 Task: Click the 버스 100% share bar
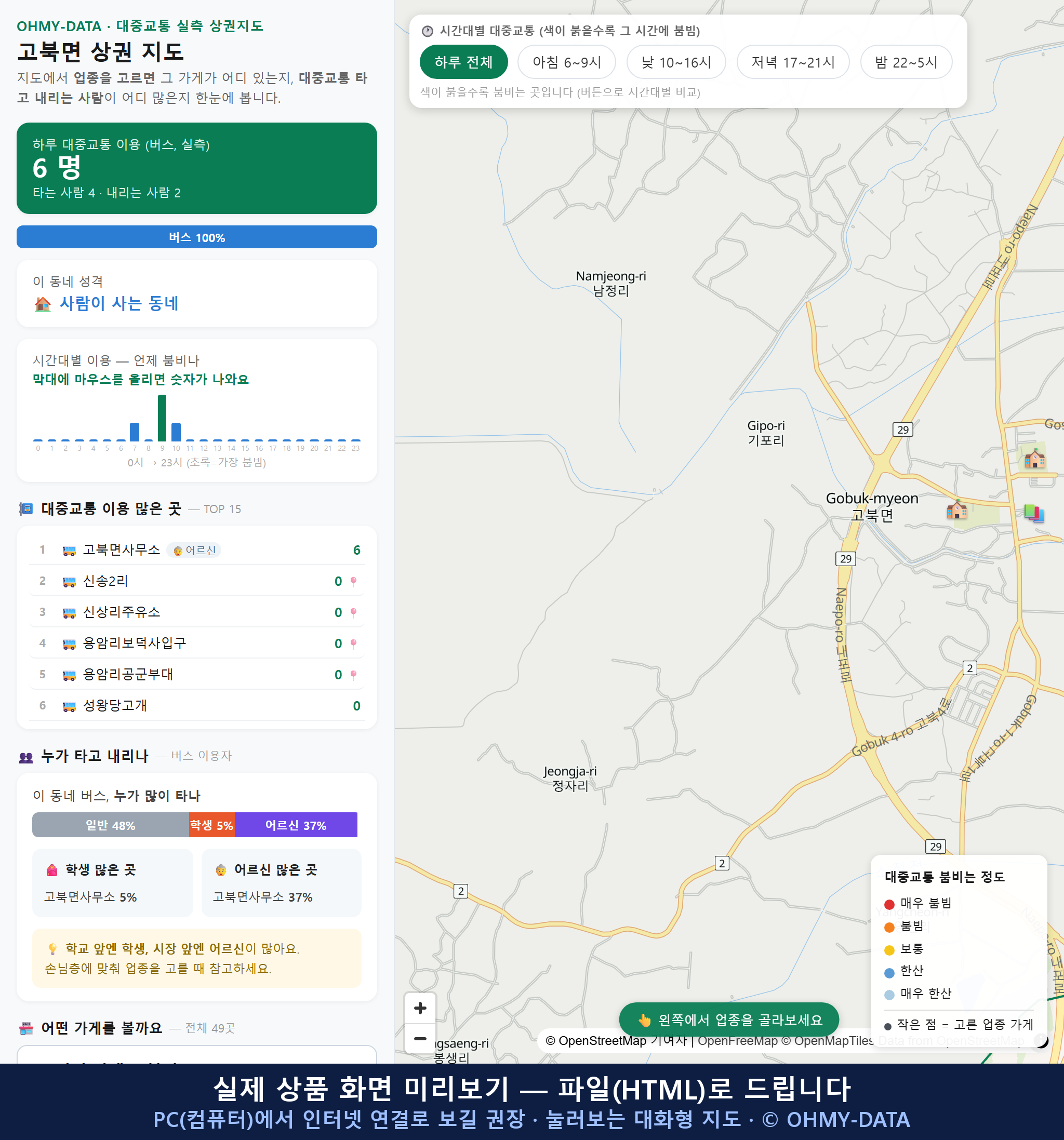(x=197, y=237)
